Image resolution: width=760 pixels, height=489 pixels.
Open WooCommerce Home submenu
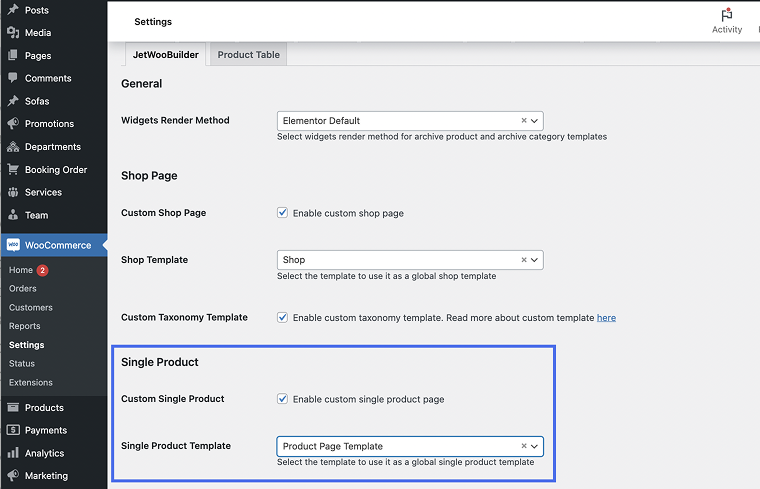pyautogui.click(x=21, y=270)
